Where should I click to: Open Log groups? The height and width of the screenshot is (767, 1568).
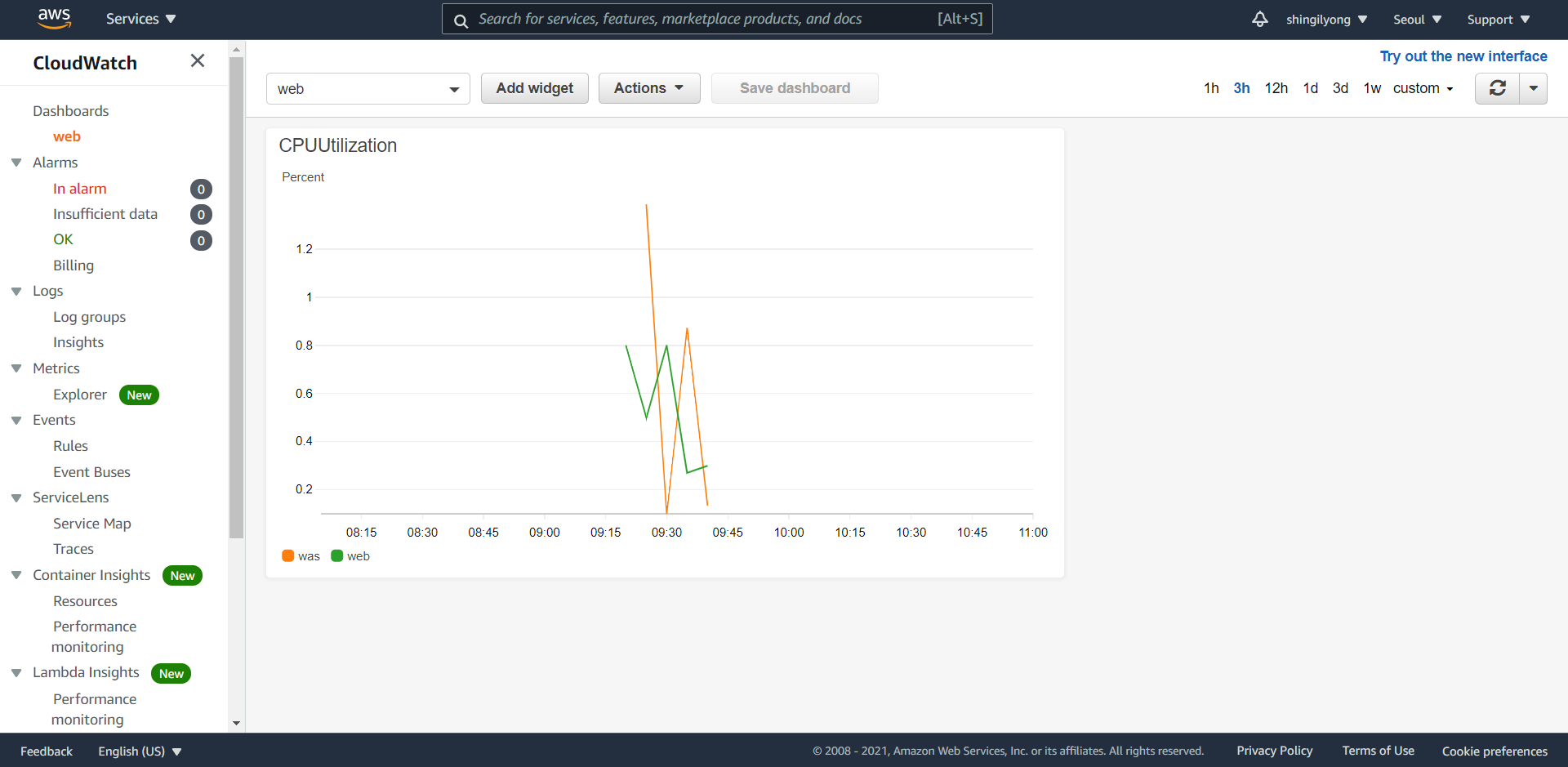click(90, 317)
